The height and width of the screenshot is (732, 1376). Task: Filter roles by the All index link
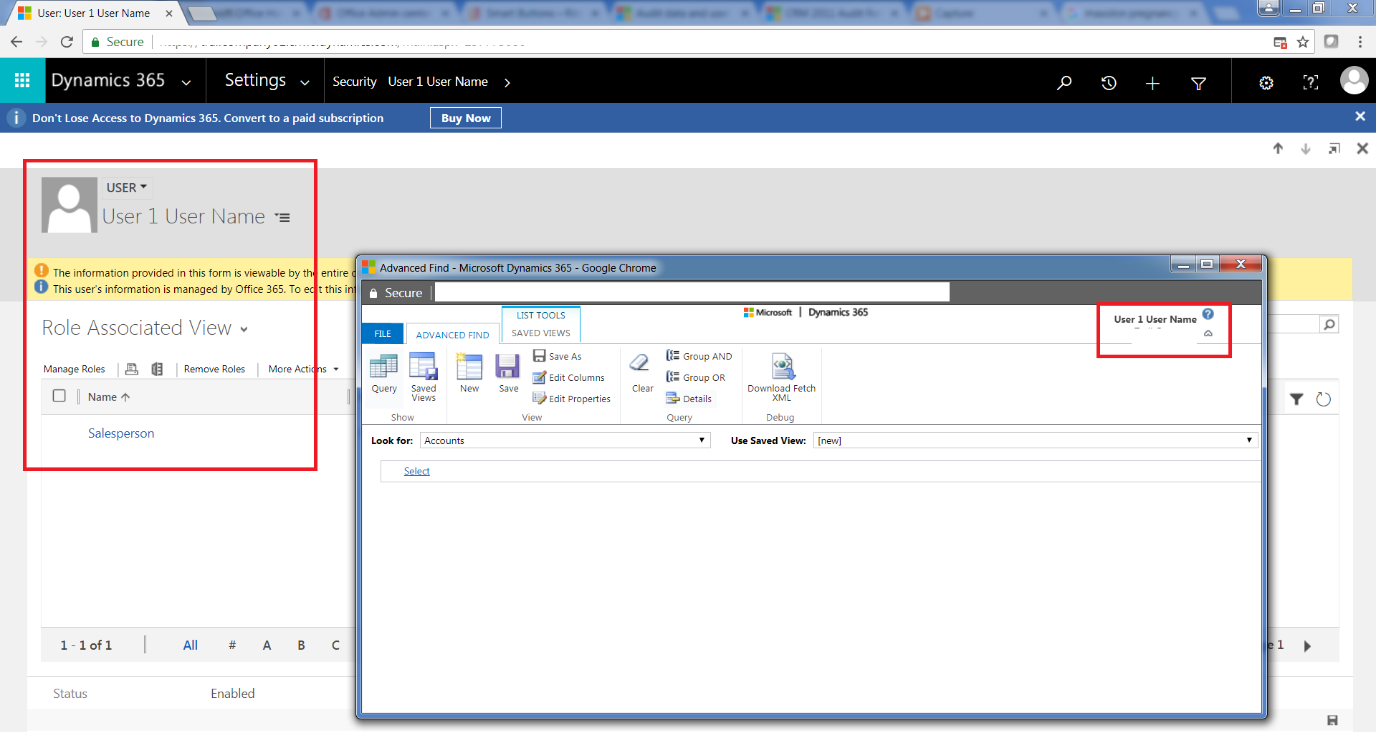190,645
